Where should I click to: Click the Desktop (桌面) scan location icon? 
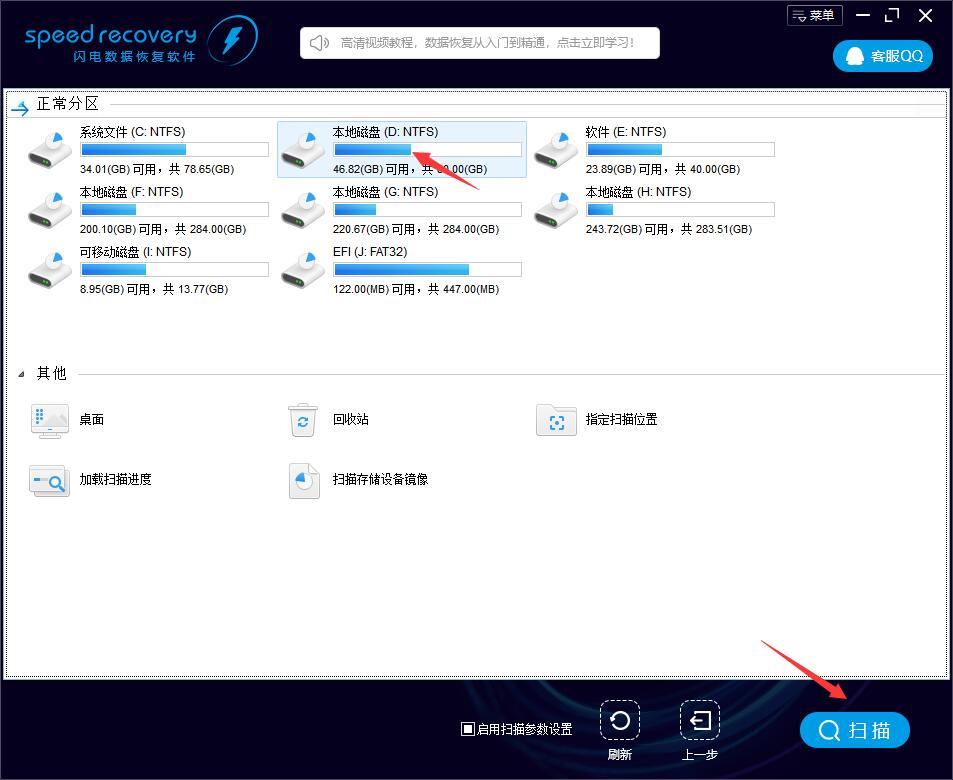click(x=50, y=421)
